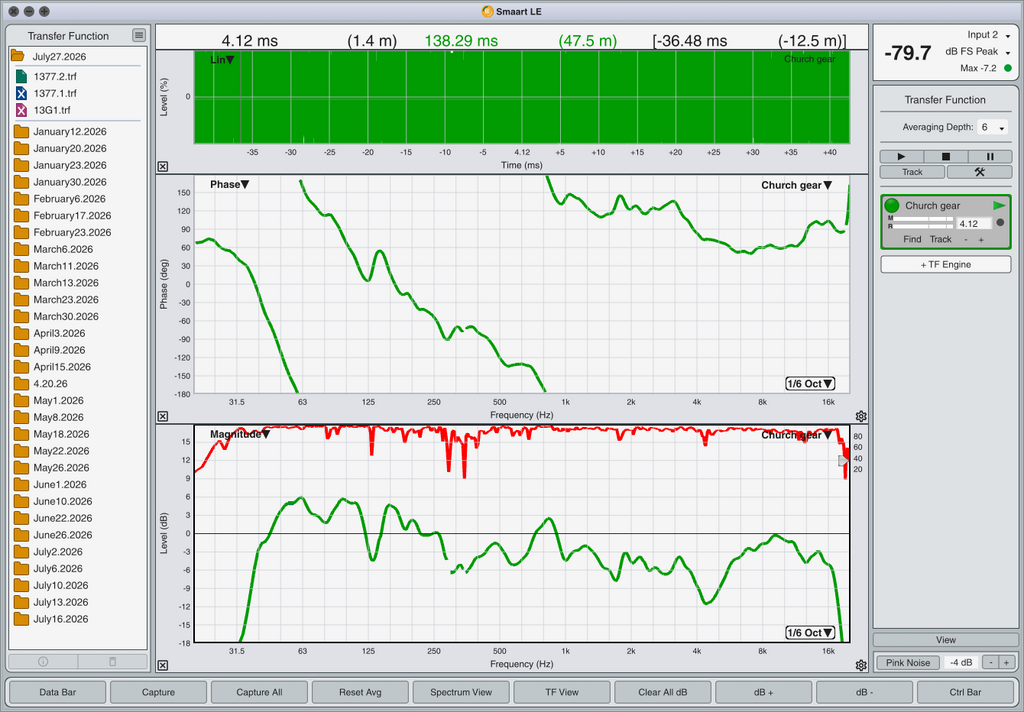The width and height of the screenshot is (1024, 712).
Task: Start measurement with the play button
Action: tap(901, 157)
